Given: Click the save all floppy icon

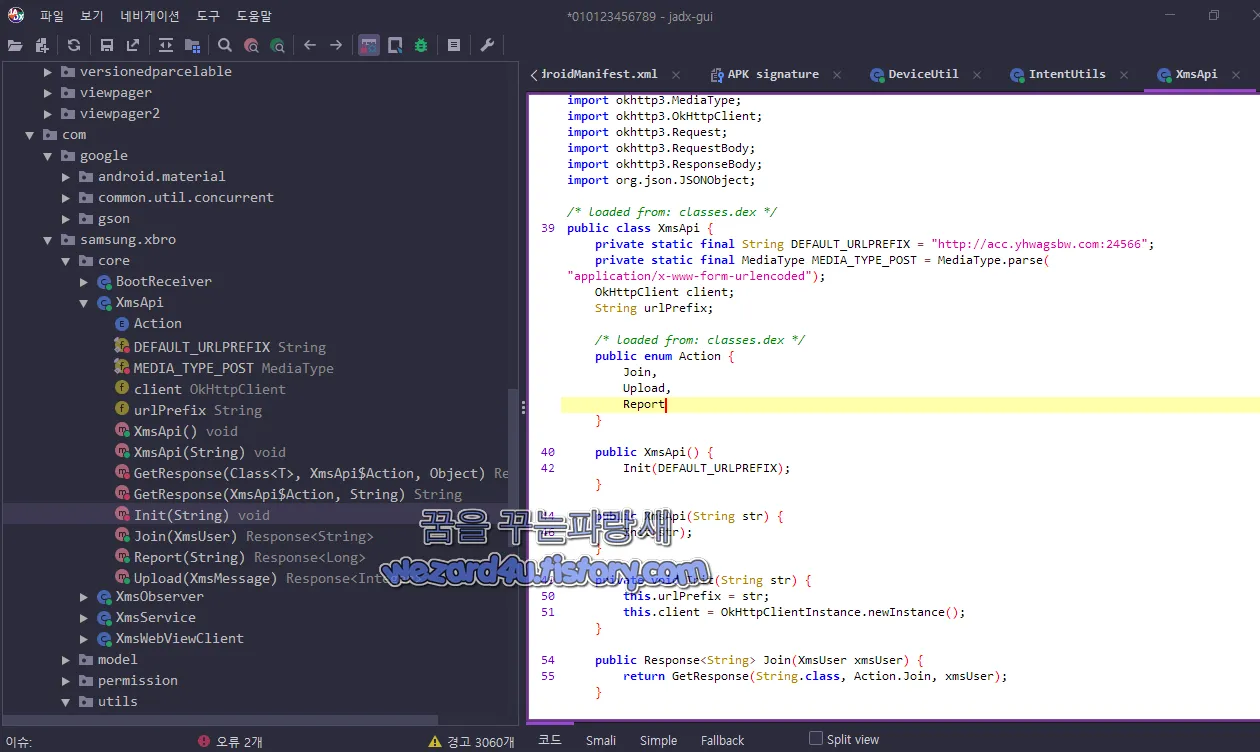Looking at the screenshot, I should click(x=107, y=45).
